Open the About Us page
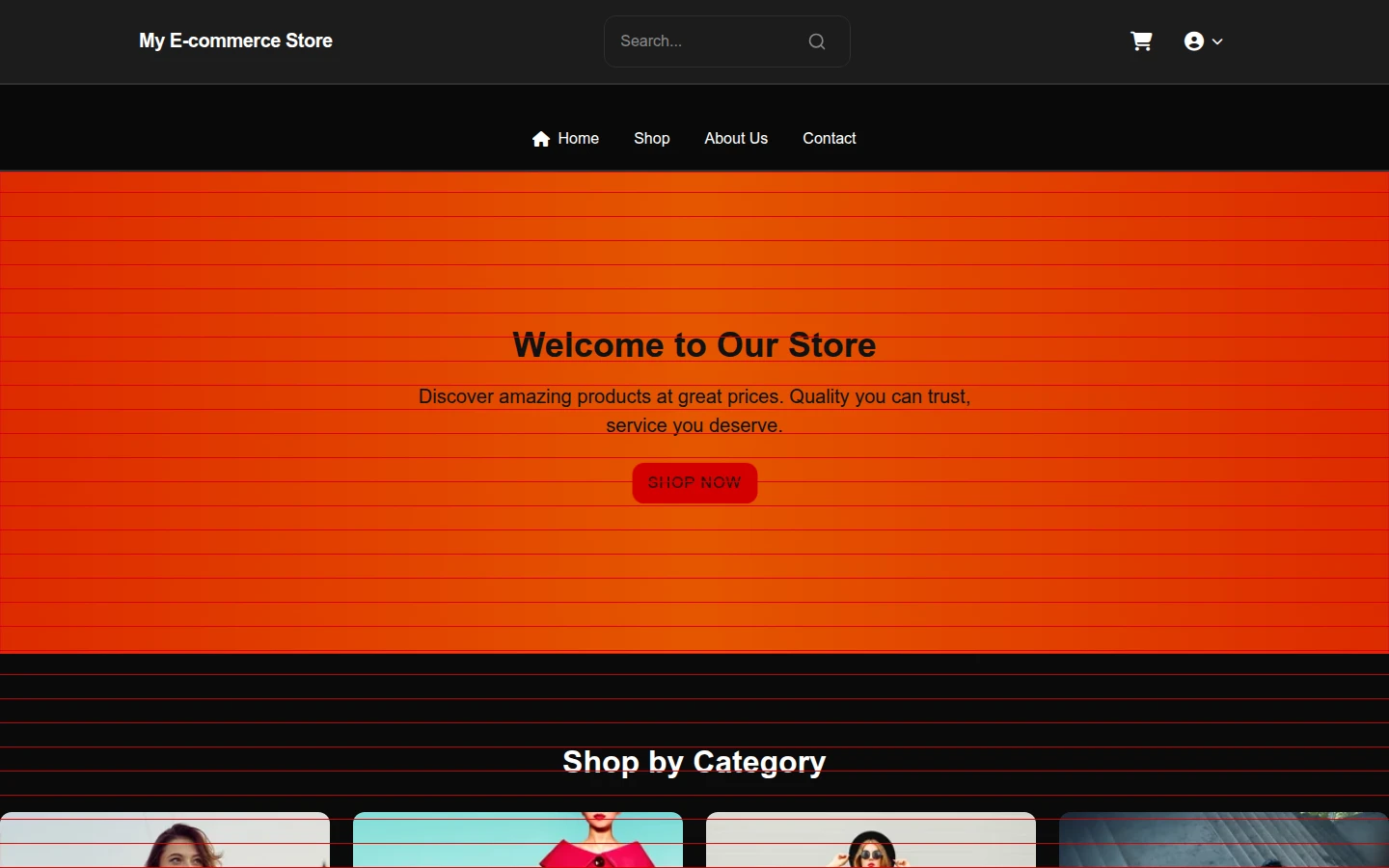Viewport: 1389px width, 868px height. [736, 139]
